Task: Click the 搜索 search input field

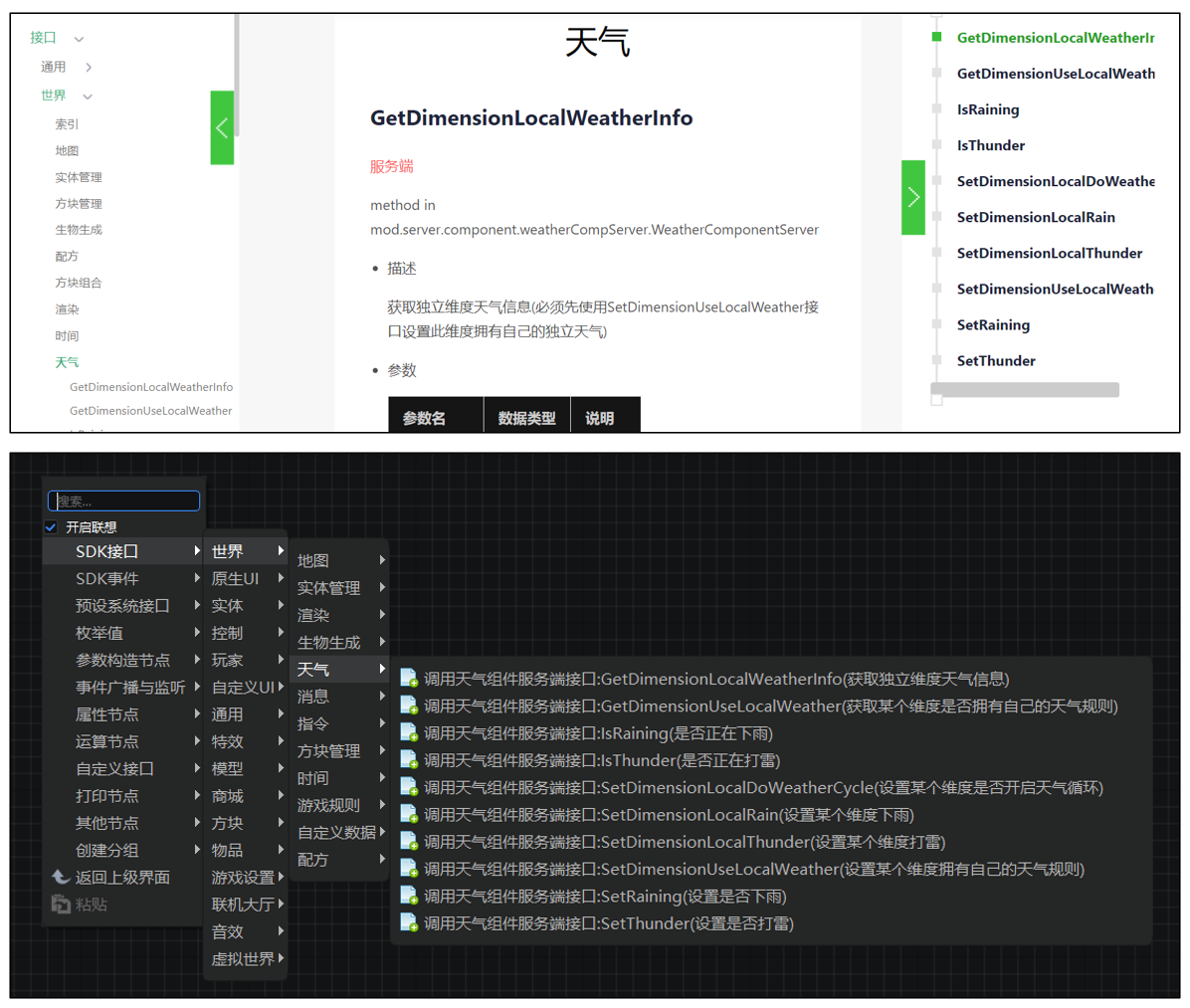Action: 123,501
